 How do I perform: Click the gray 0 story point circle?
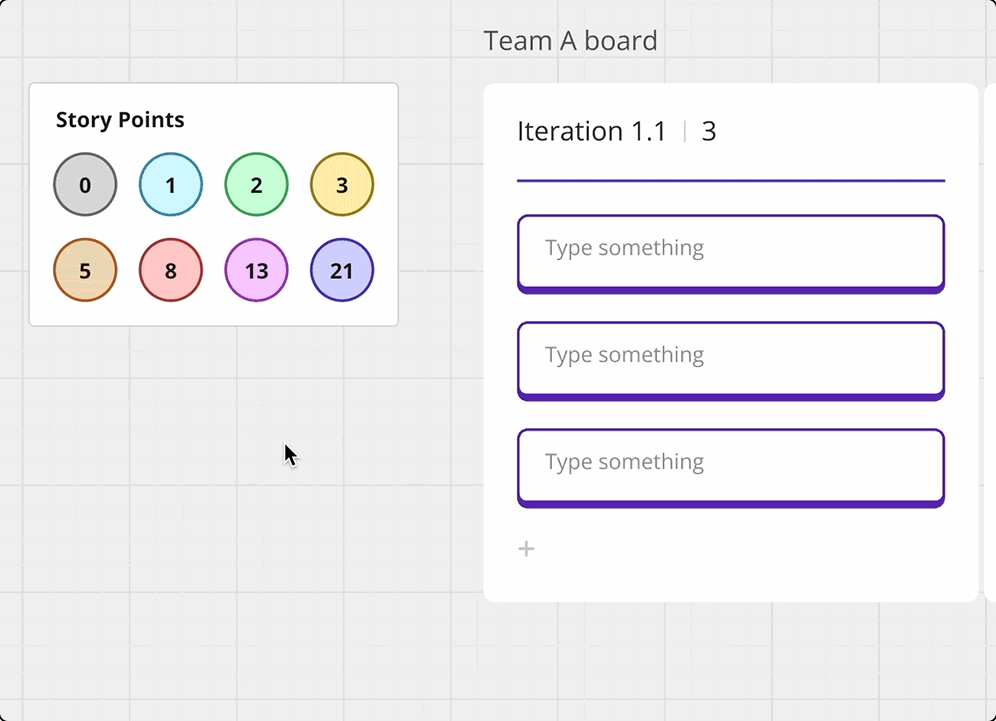pos(85,185)
